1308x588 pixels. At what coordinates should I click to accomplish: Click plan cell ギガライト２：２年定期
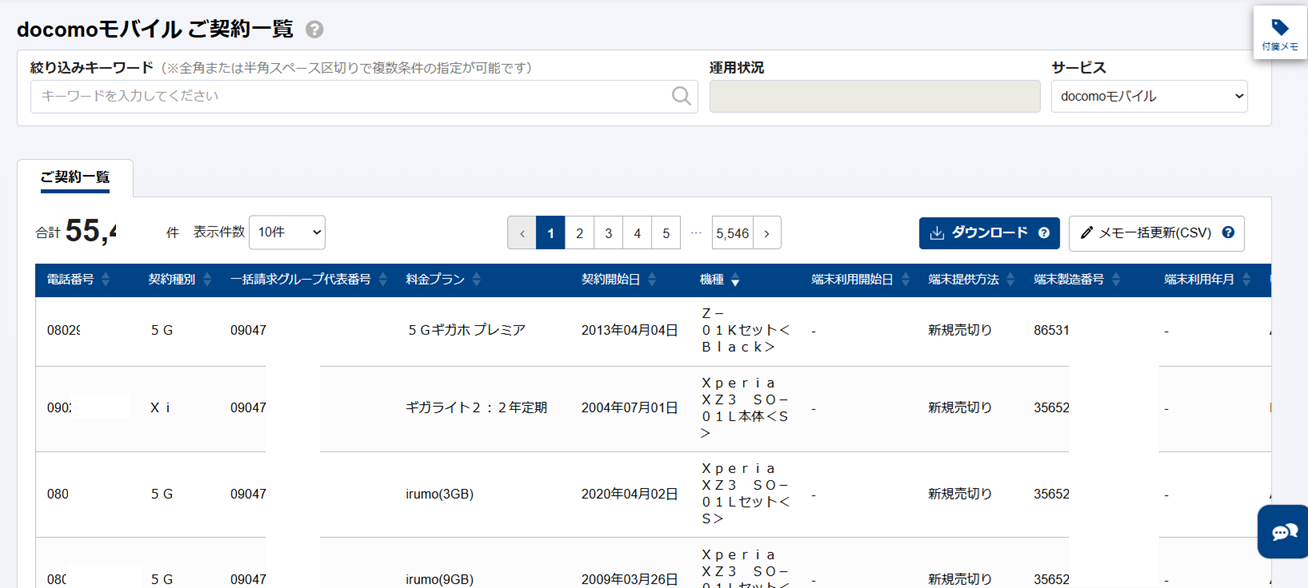(x=477, y=408)
